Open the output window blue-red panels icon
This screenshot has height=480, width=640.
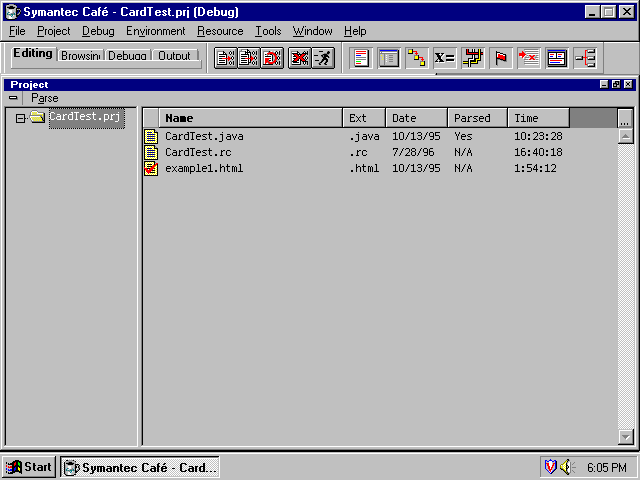pyautogui.click(x=557, y=58)
